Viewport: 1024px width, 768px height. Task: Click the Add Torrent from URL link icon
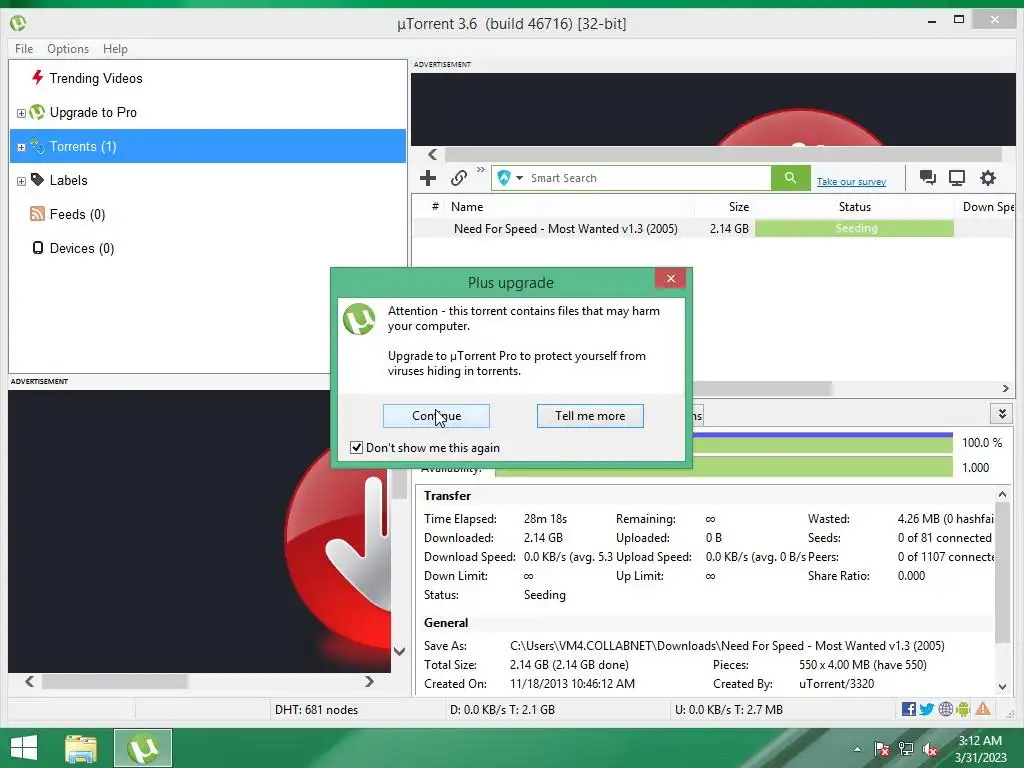pos(458,178)
